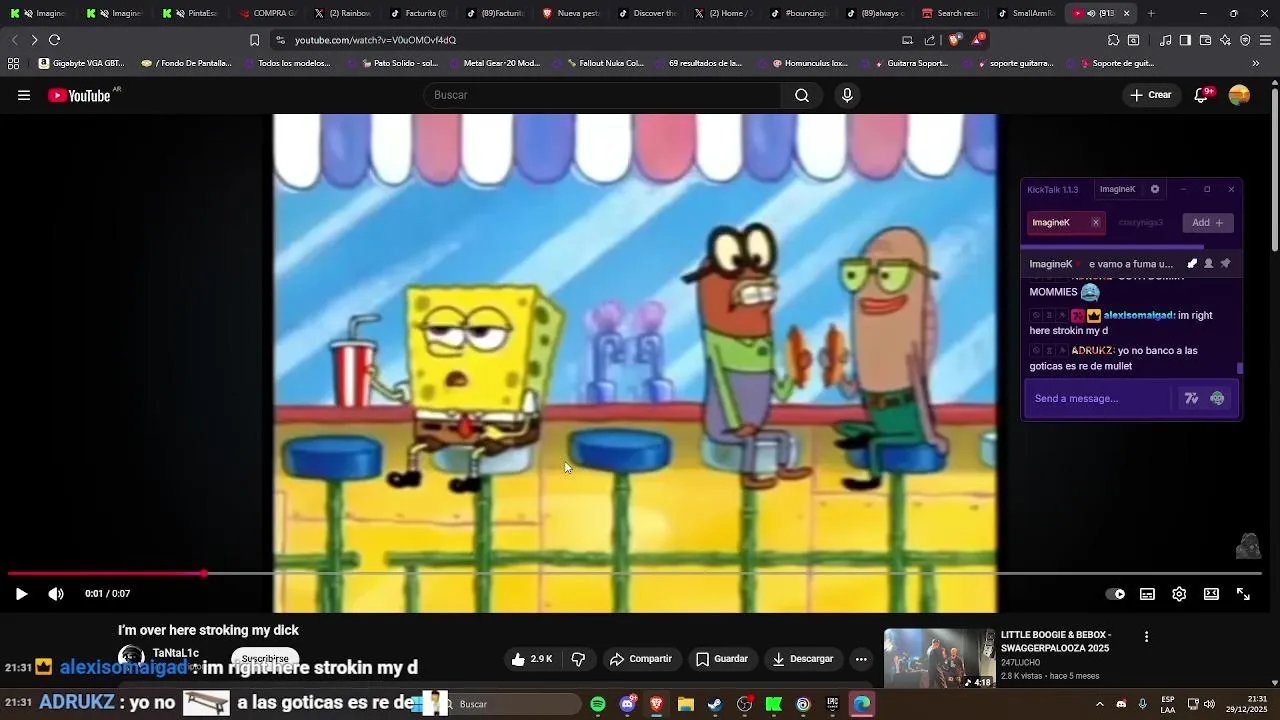Toggle subtitles in the video player
Screen dimensions: 1280x720
[x=1147, y=594]
